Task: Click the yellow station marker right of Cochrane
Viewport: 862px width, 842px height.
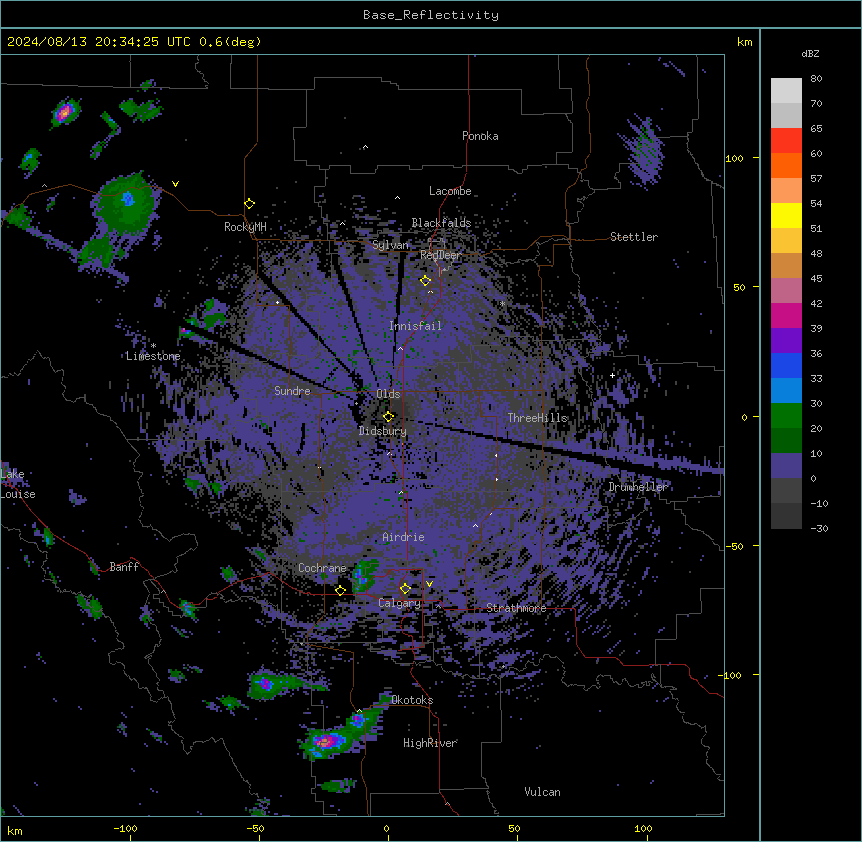Action: 340,591
